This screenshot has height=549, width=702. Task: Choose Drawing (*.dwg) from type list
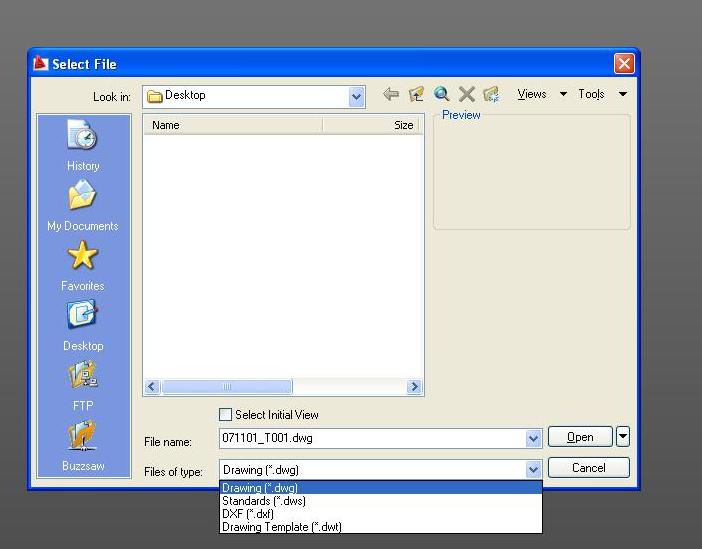pos(381,488)
